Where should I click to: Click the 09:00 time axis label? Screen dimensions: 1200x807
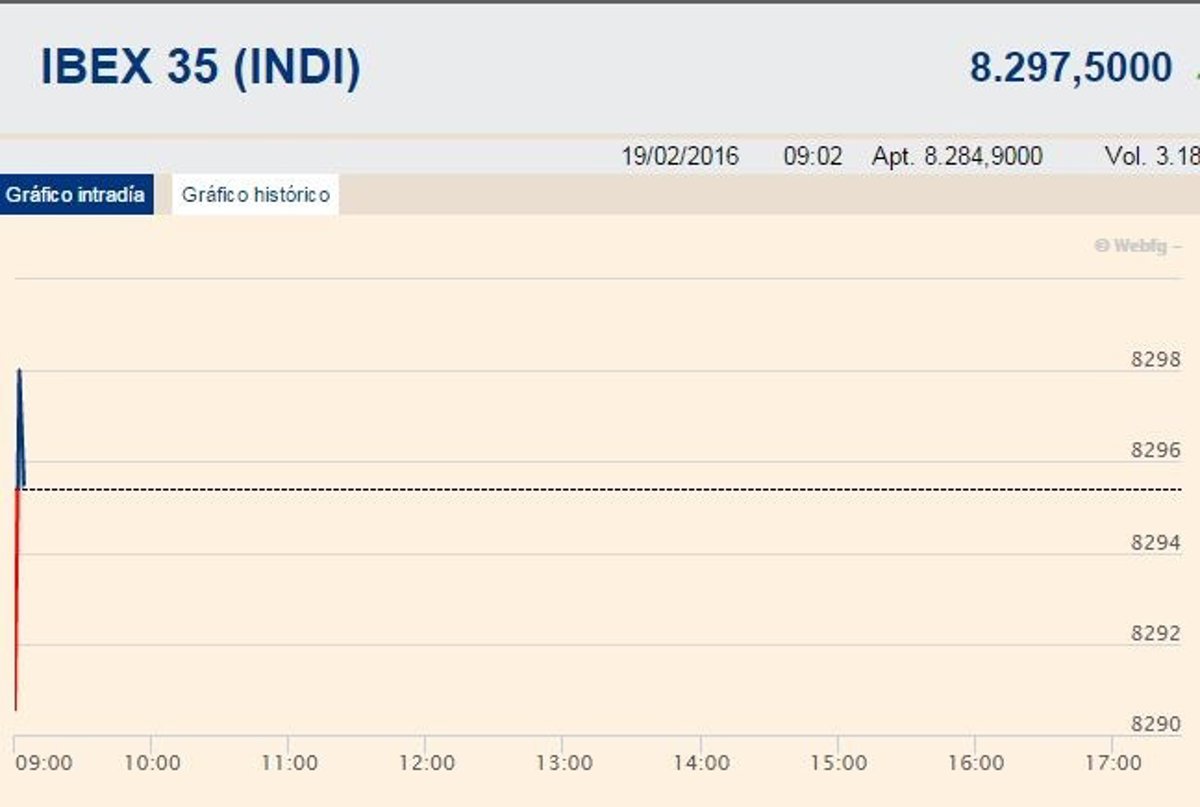pos(44,763)
